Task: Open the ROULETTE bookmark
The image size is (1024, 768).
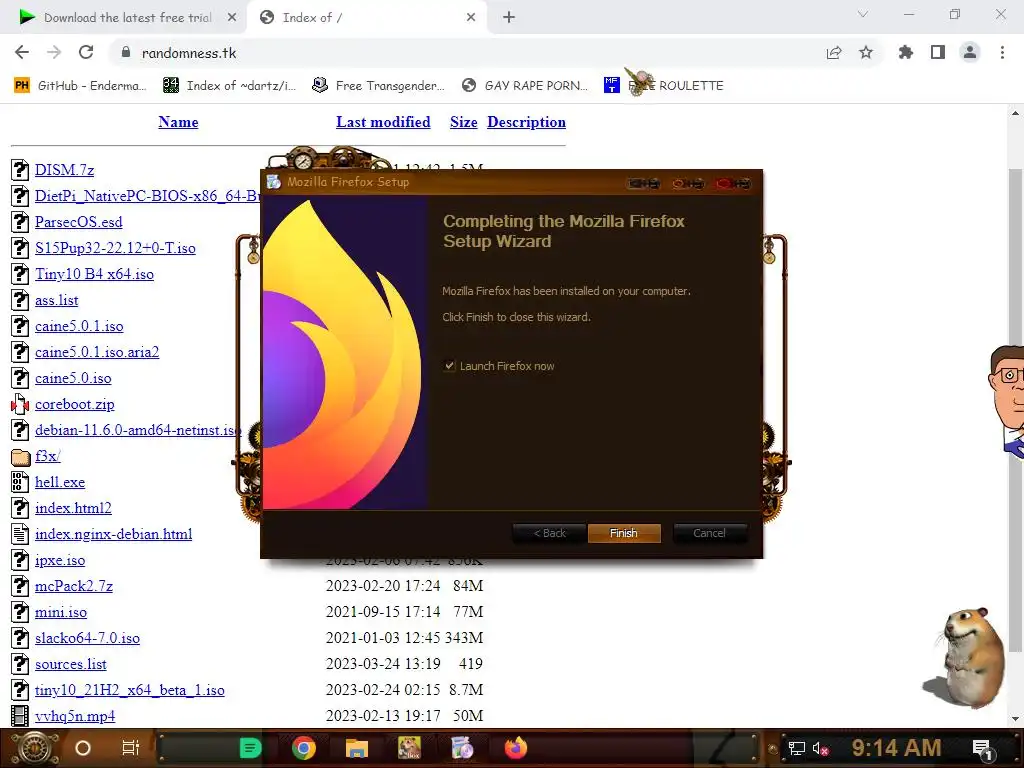Action: coord(664,86)
